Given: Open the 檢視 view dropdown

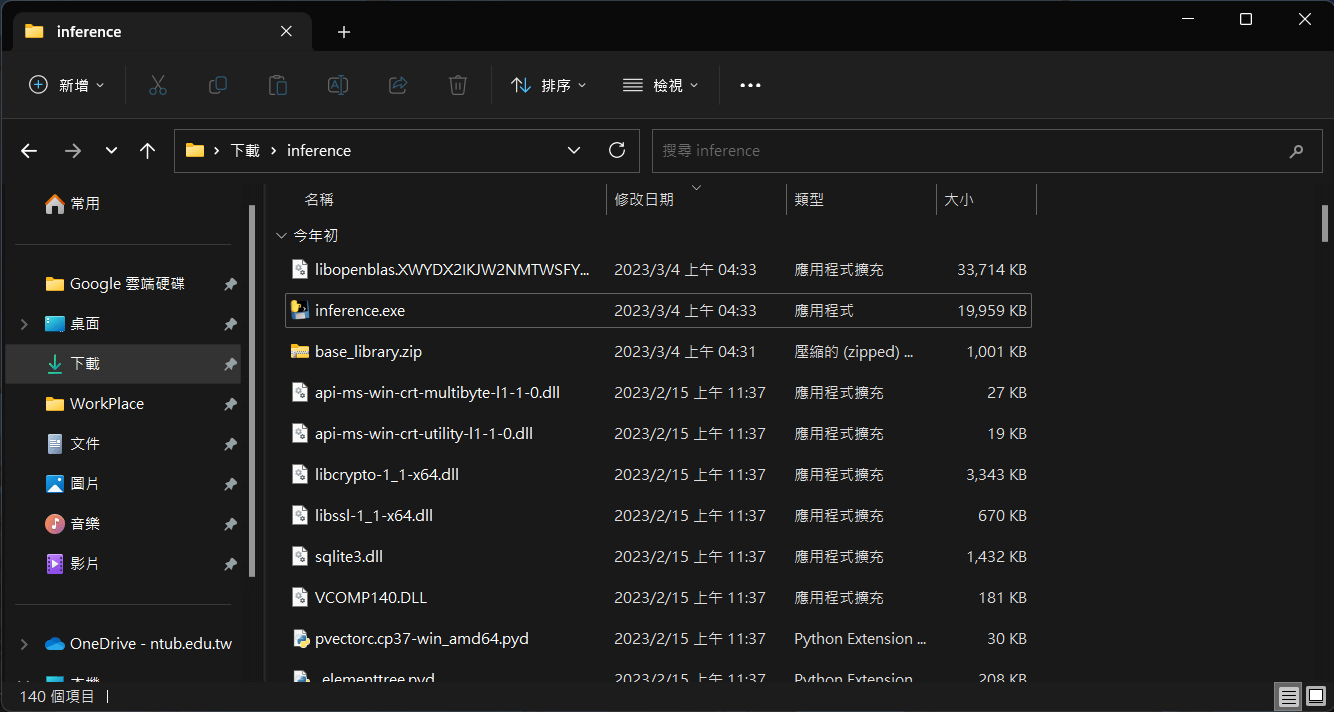Looking at the screenshot, I should point(661,85).
